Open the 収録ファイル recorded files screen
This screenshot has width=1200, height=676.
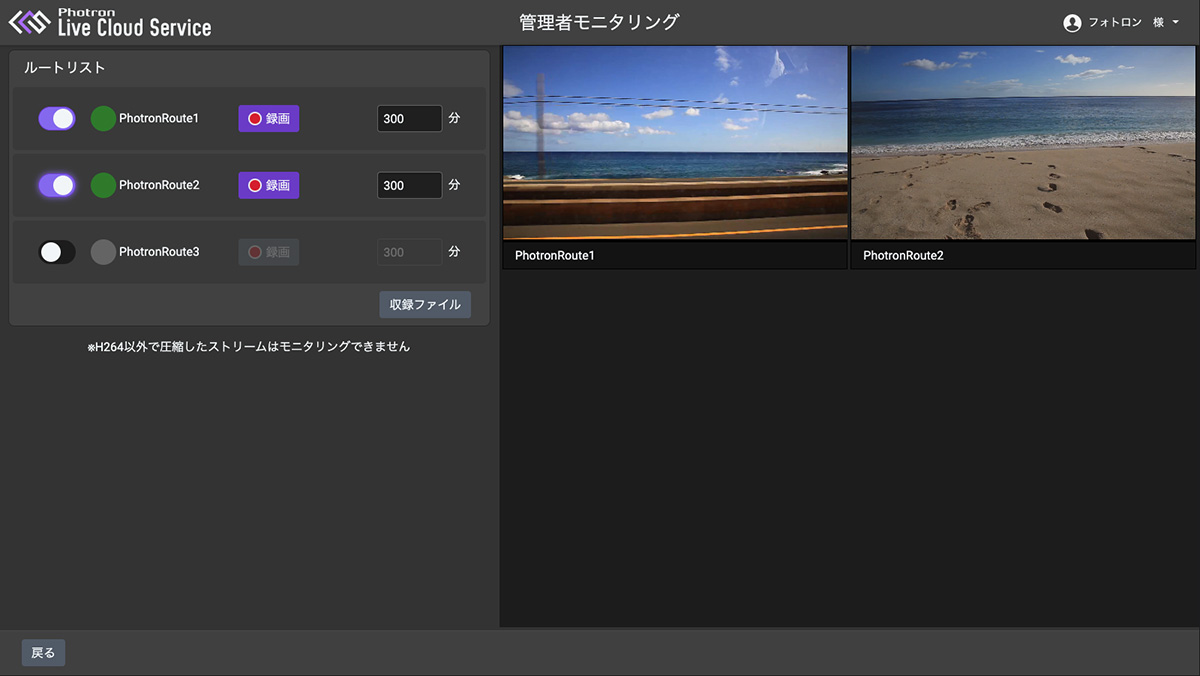coord(424,304)
